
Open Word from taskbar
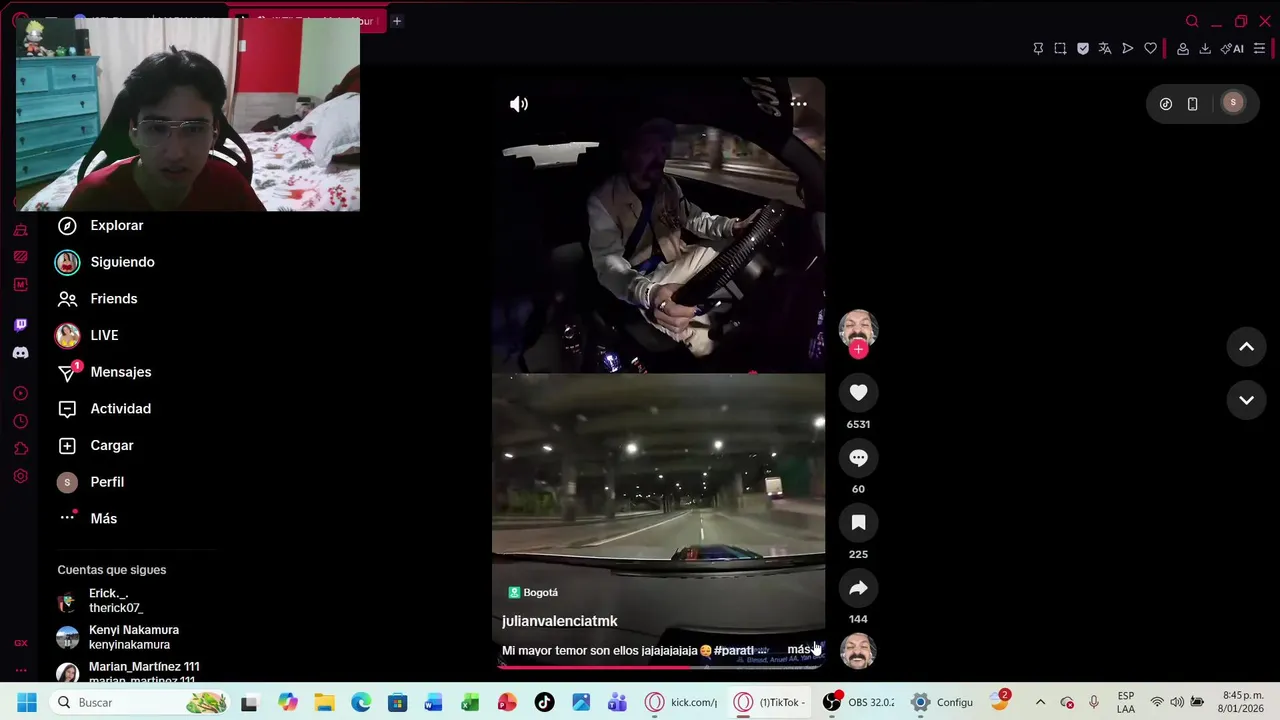tap(433, 703)
